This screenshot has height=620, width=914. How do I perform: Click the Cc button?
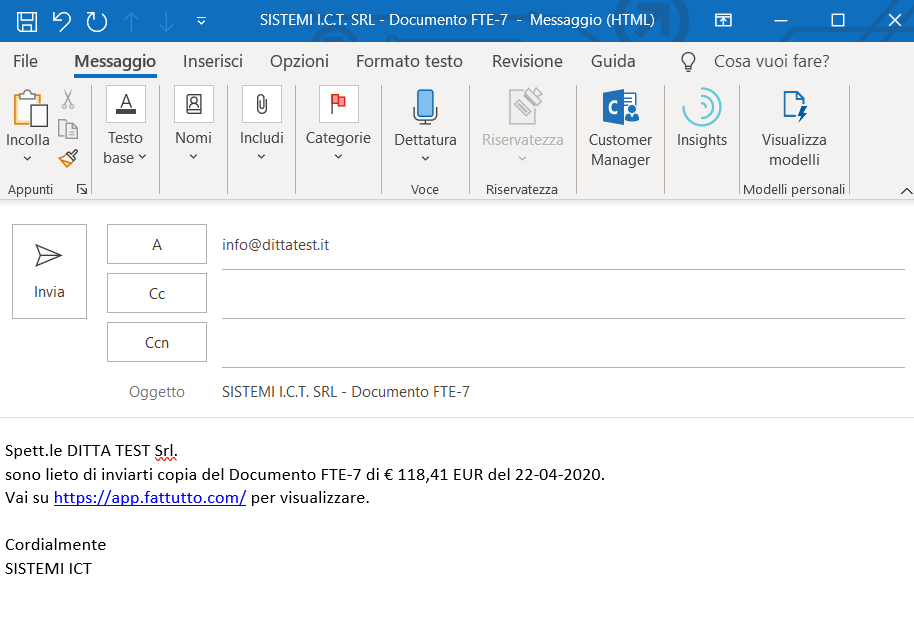[157, 293]
